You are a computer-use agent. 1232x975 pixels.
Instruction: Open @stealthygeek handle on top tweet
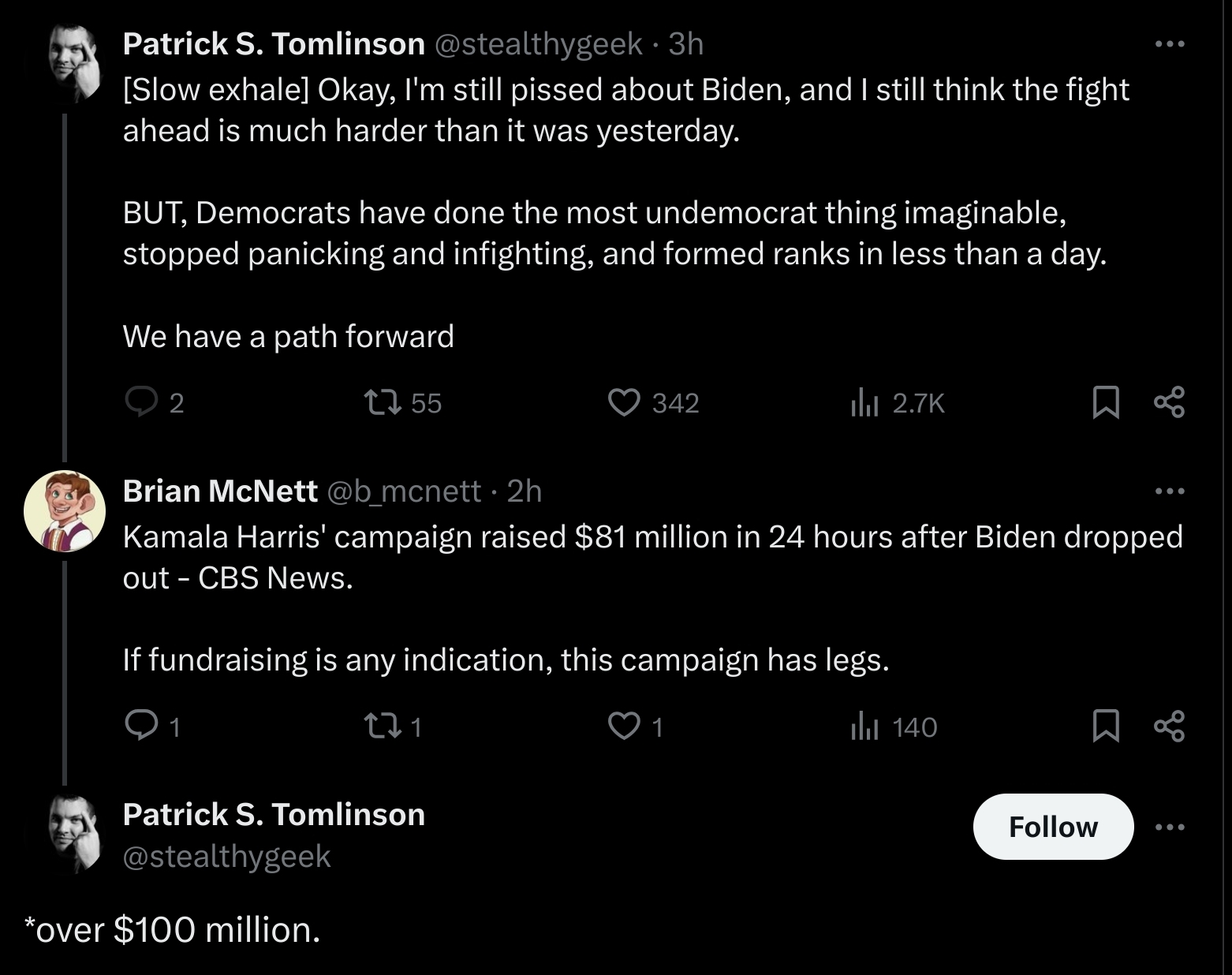539,44
